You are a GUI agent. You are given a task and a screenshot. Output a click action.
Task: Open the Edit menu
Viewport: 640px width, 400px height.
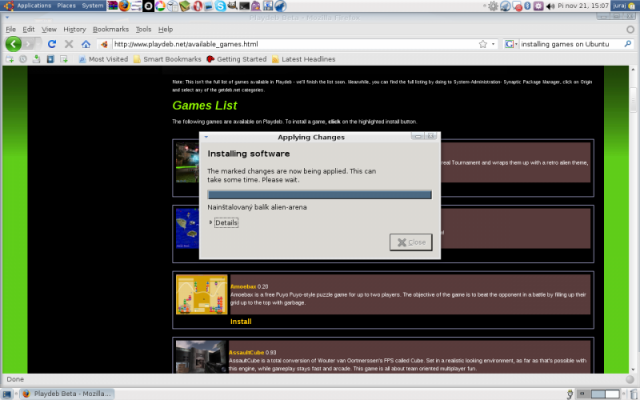click(x=28, y=29)
